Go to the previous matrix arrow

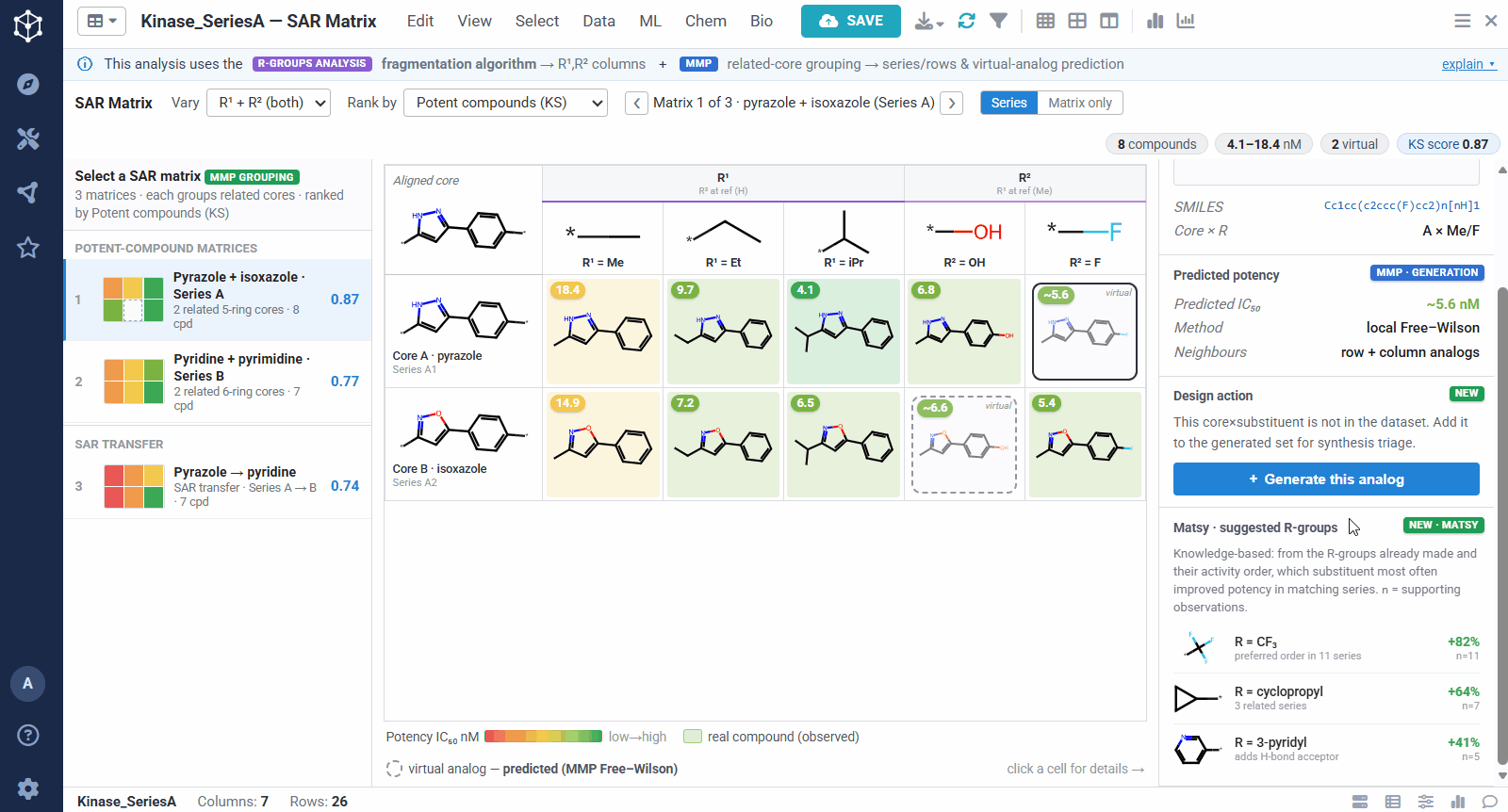tap(637, 103)
